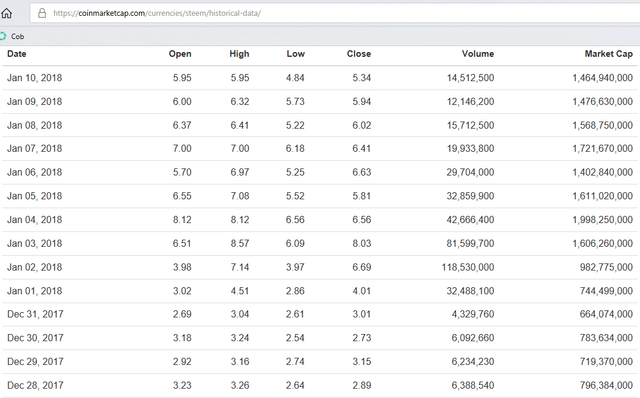640x398 pixels.
Task: Sort by the Open column header
Action: [x=180, y=54]
